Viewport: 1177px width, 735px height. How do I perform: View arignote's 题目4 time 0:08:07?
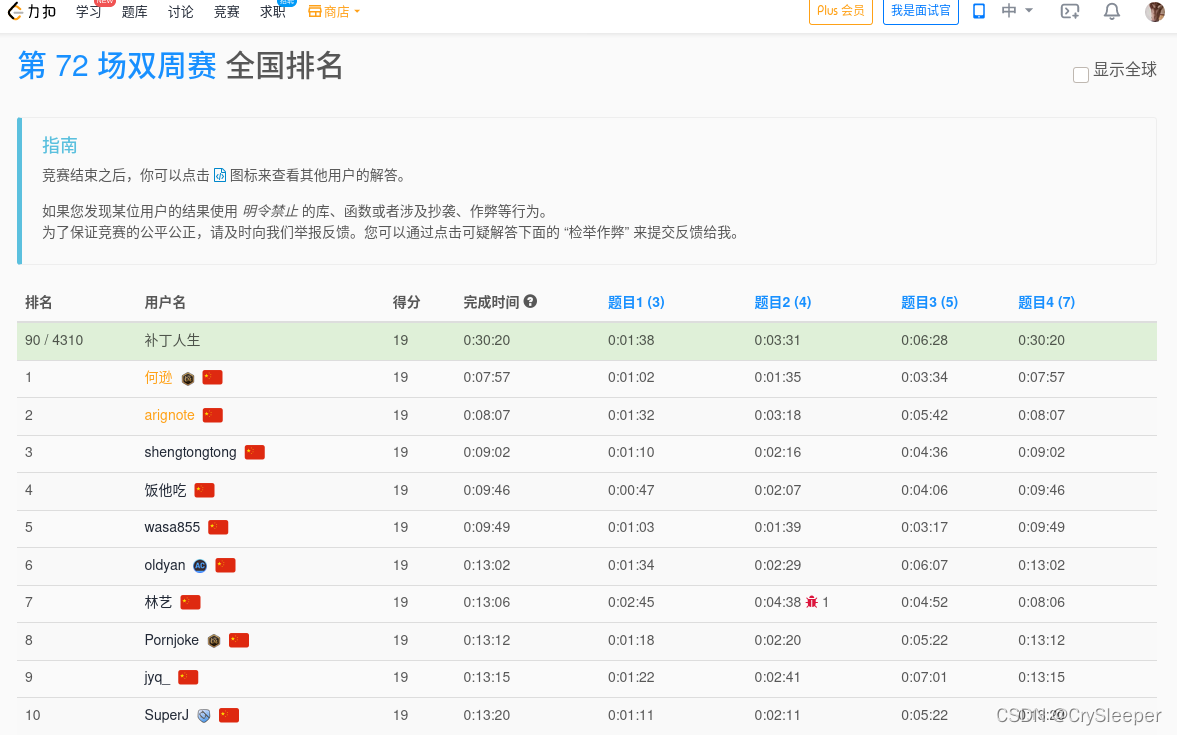pos(1041,415)
